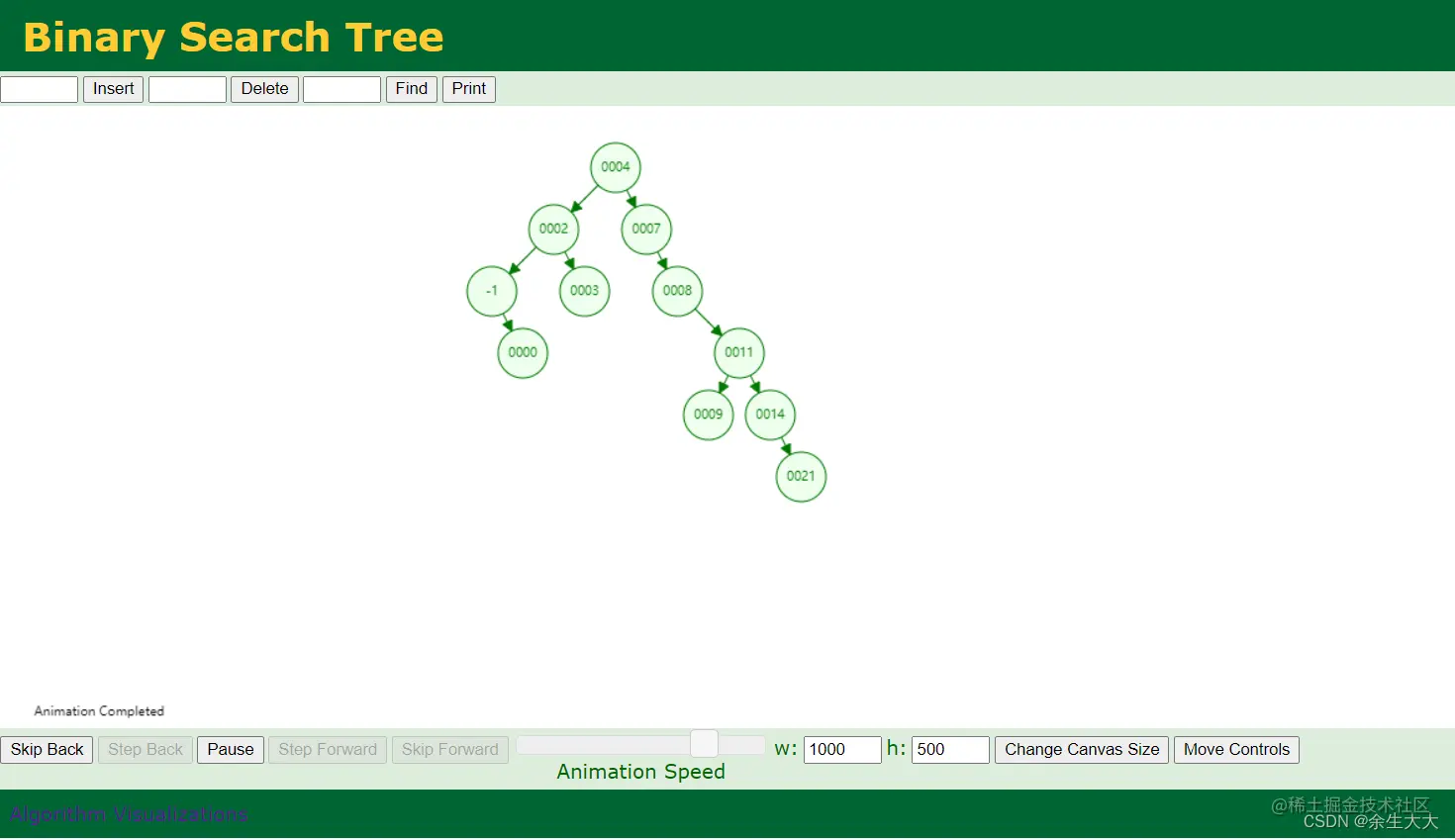This screenshot has width=1455, height=840.
Task: Select tree node 0002
Action: [x=553, y=229]
